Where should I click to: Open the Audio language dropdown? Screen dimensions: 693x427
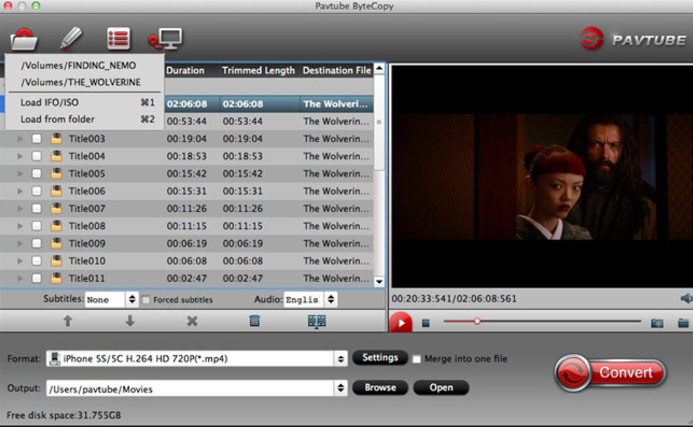[310, 300]
